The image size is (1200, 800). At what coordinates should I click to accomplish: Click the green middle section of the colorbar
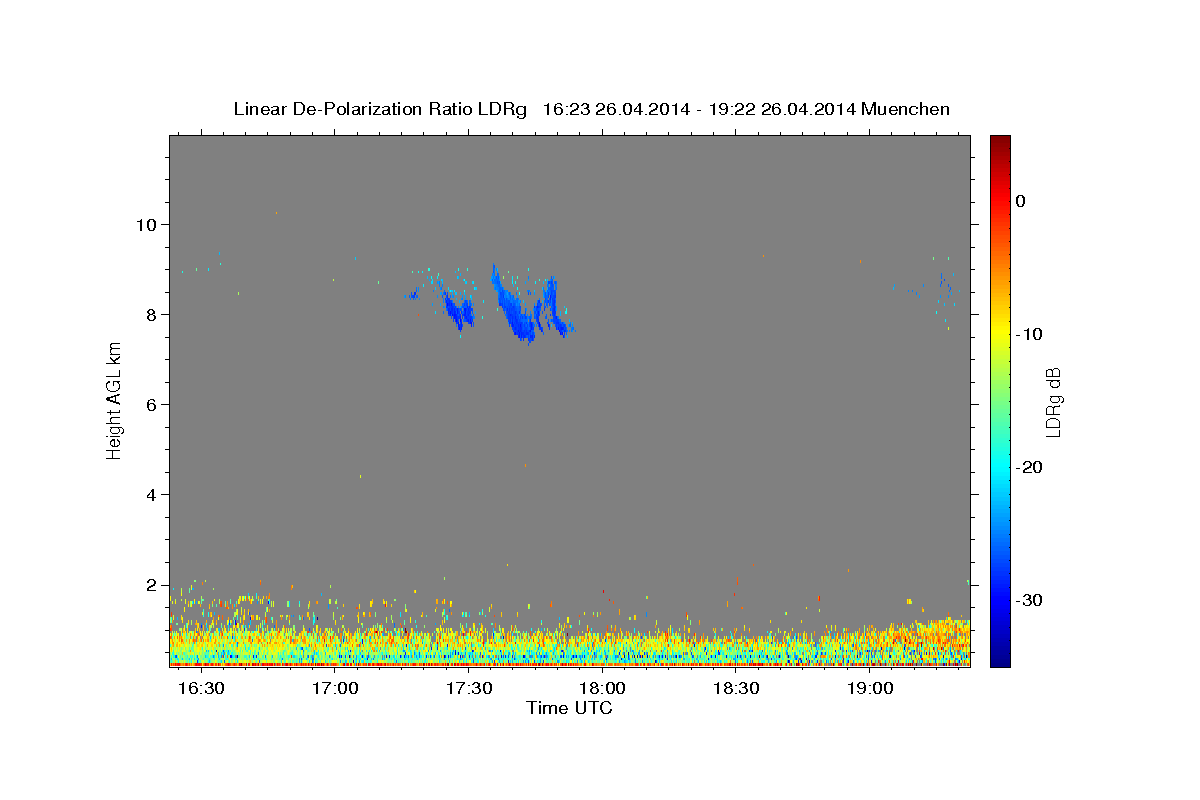(x=1000, y=400)
